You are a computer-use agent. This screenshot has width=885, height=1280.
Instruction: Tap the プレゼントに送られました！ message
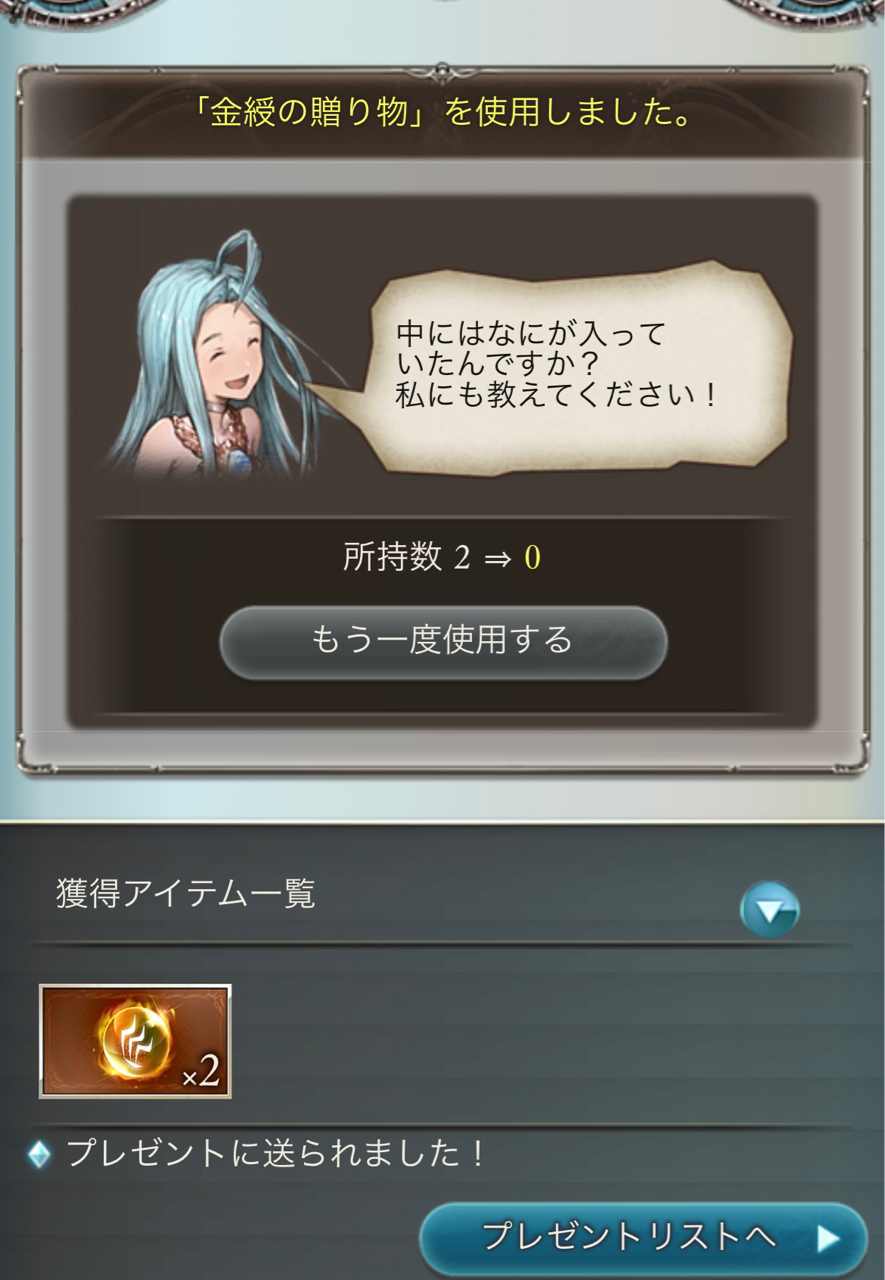point(277,1154)
